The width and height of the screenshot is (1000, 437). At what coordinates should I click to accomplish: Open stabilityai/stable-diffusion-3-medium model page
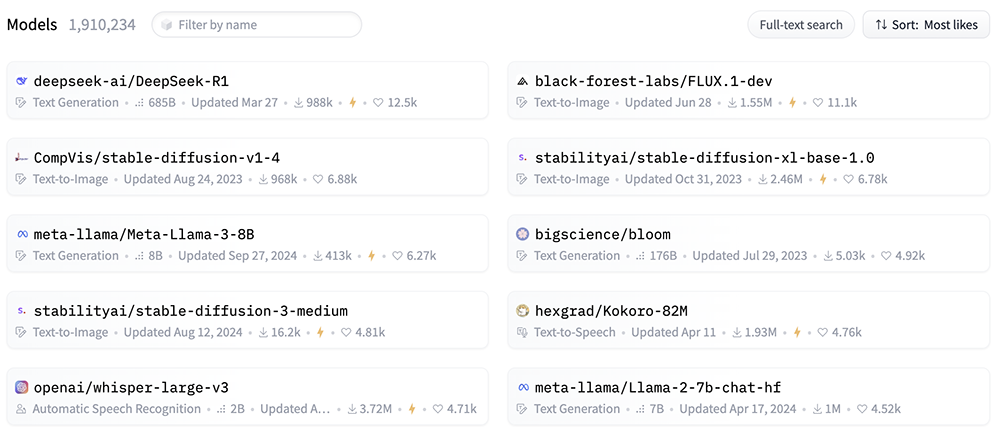tap(190, 311)
